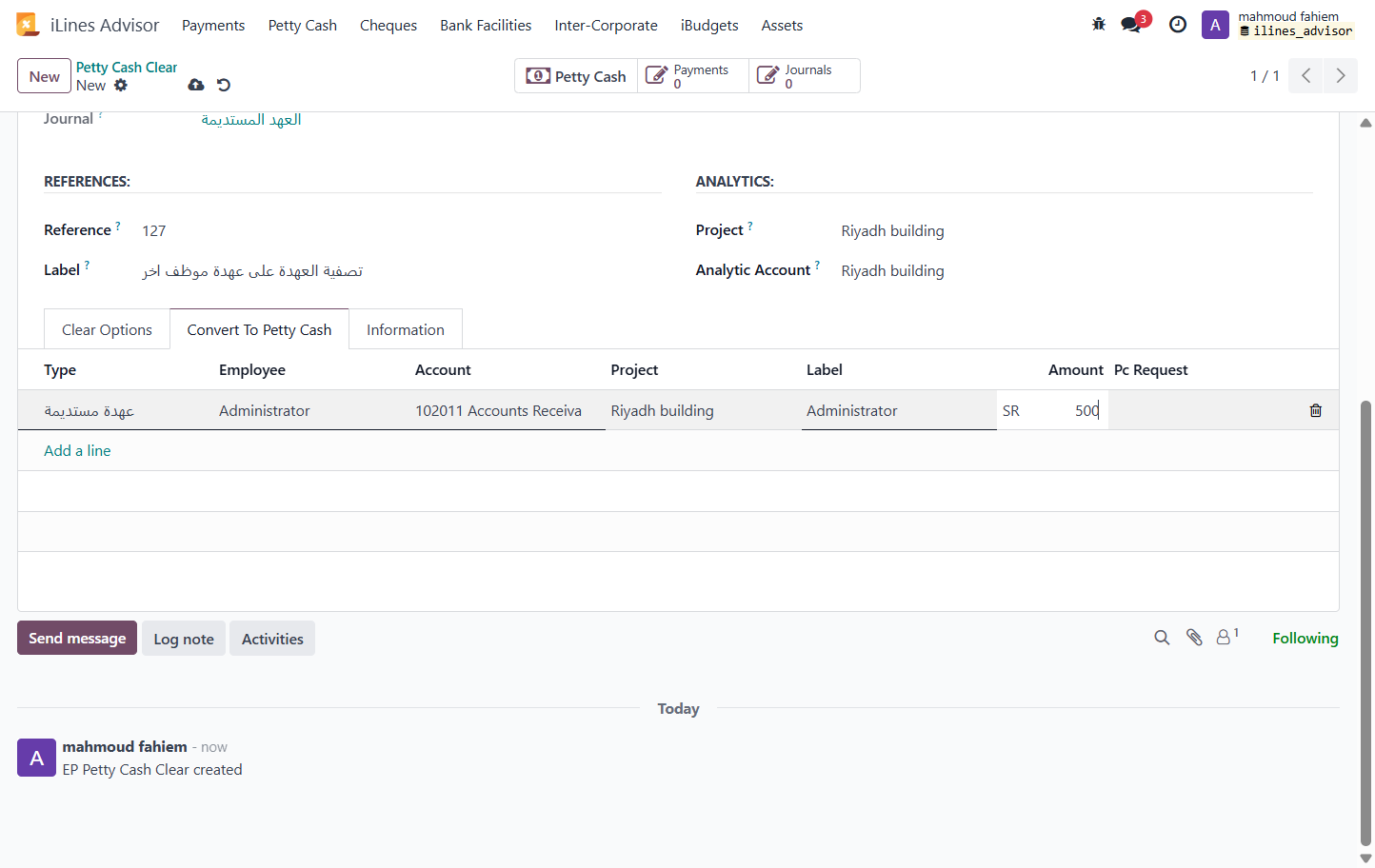Click the Reference field showing 127
The width and height of the screenshot is (1375, 868).
click(x=401, y=230)
